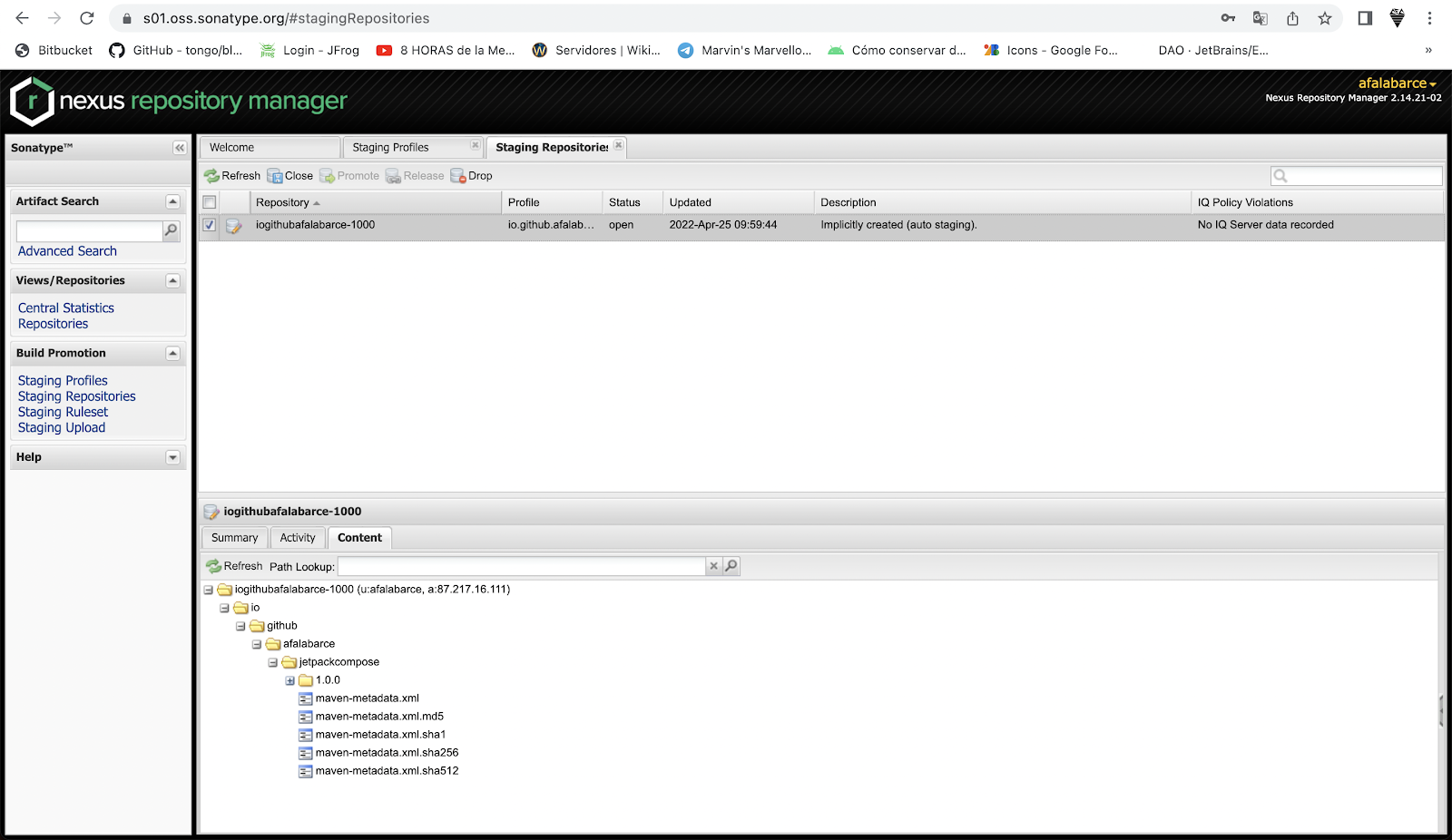Image resolution: width=1452 pixels, height=840 pixels.
Task: Click the Release toolbar button
Action: [415, 176]
